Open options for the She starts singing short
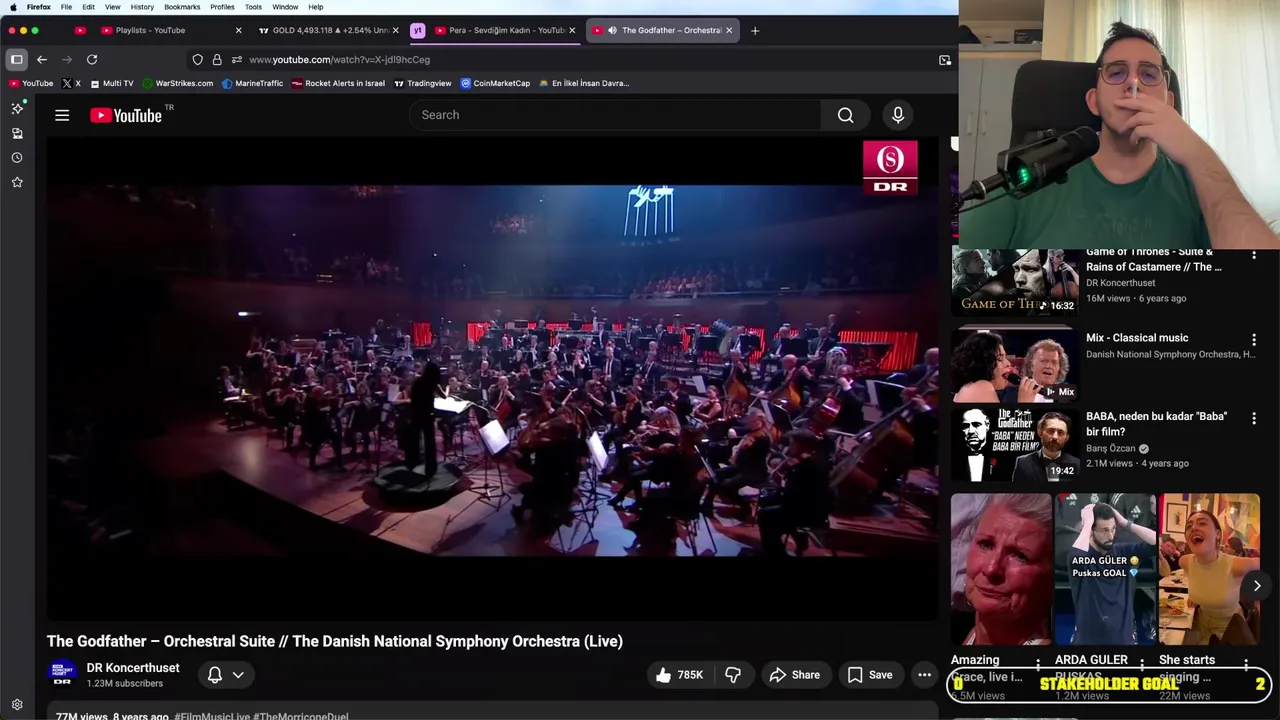Image resolution: width=1280 pixels, height=720 pixels. coord(1246,664)
